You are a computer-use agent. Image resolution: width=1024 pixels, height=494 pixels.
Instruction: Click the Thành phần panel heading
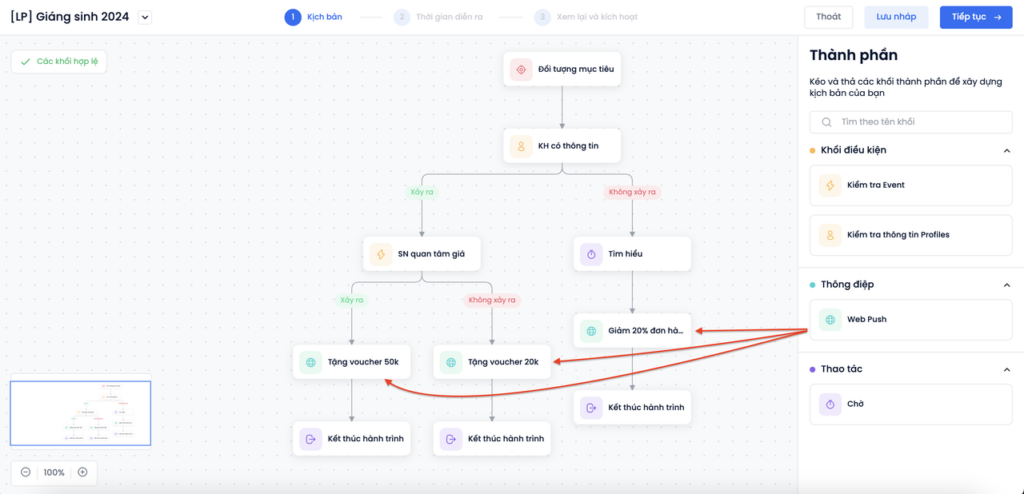pyautogui.click(x=854, y=55)
